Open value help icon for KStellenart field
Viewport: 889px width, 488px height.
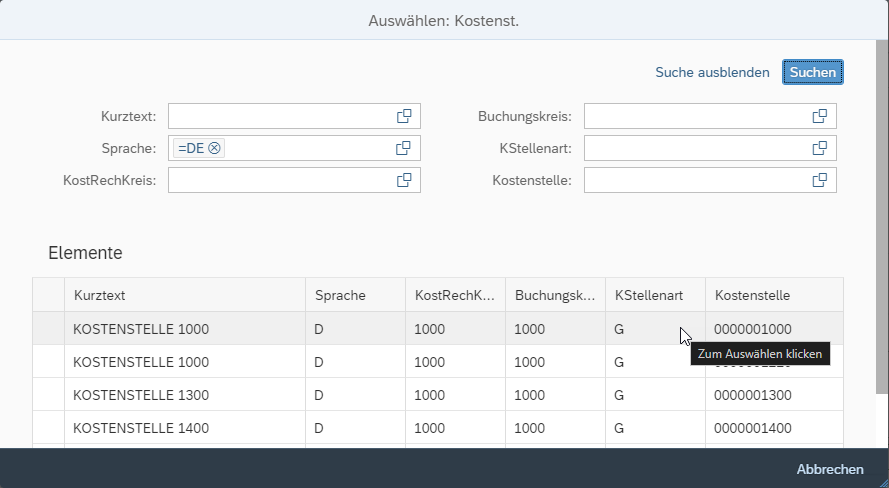click(x=820, y=148)
